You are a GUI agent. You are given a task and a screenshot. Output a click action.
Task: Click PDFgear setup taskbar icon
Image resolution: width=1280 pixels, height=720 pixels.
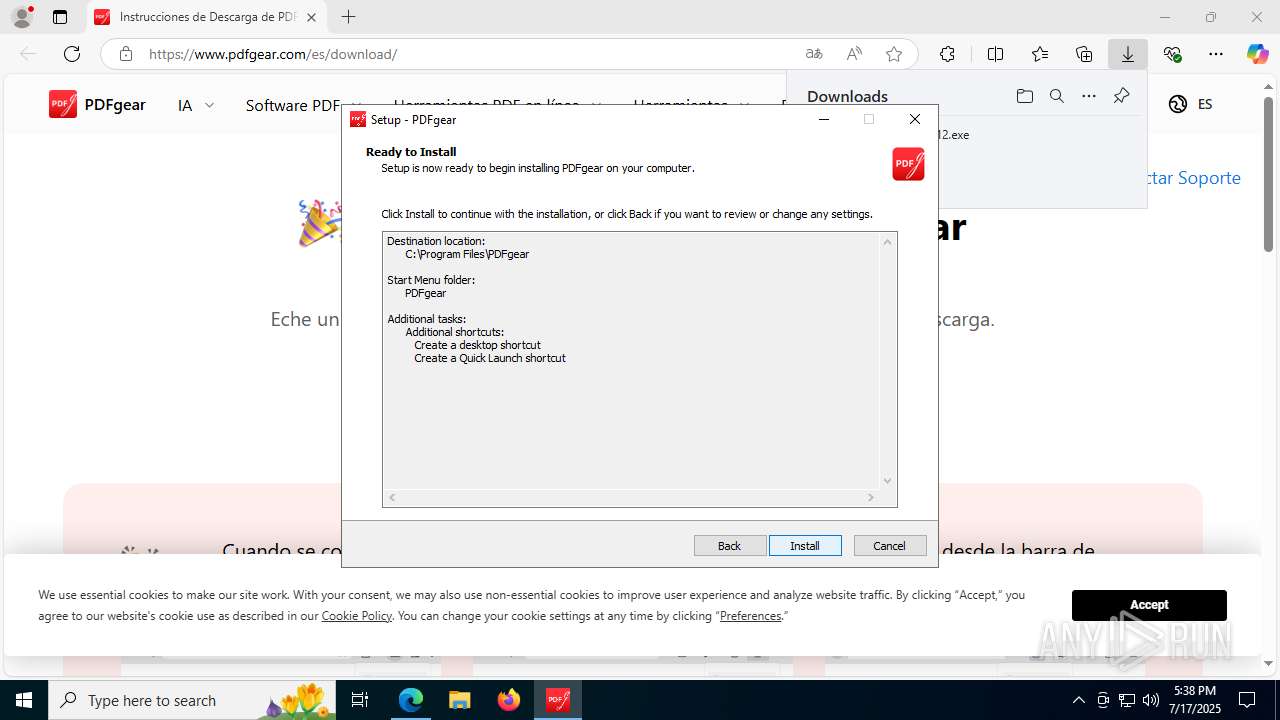pyautogui.click(x=558, y=700)
